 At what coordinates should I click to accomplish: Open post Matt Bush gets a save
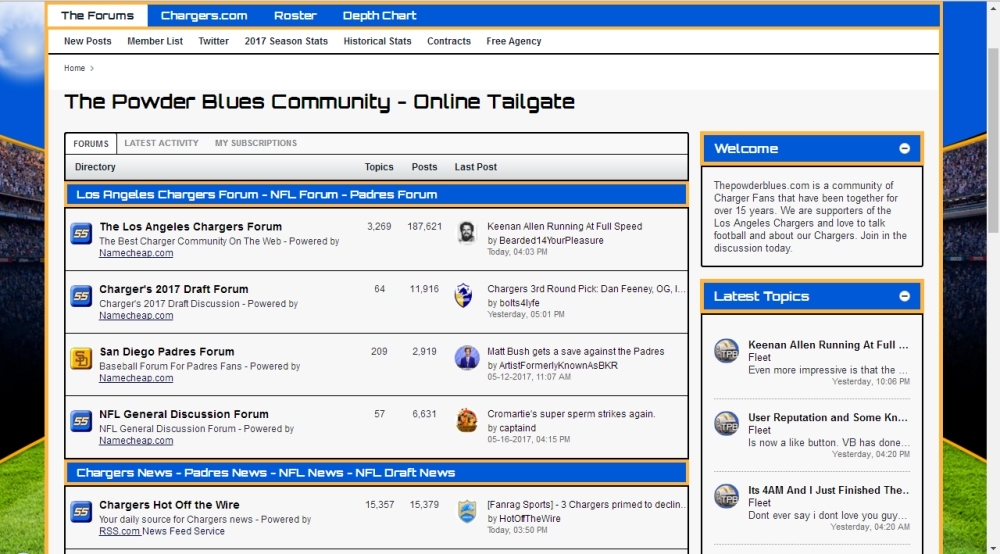(576, 351)
